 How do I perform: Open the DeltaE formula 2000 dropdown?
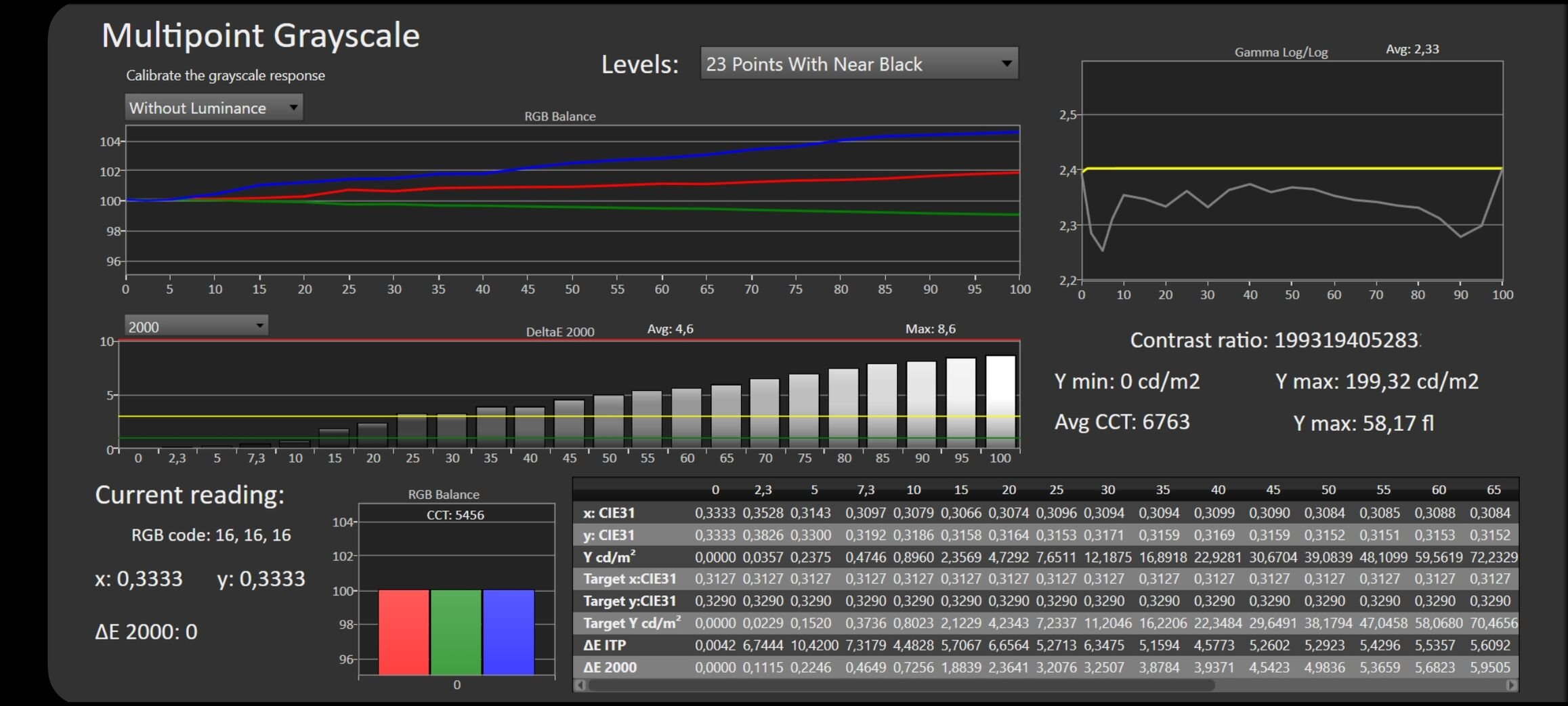196,327
